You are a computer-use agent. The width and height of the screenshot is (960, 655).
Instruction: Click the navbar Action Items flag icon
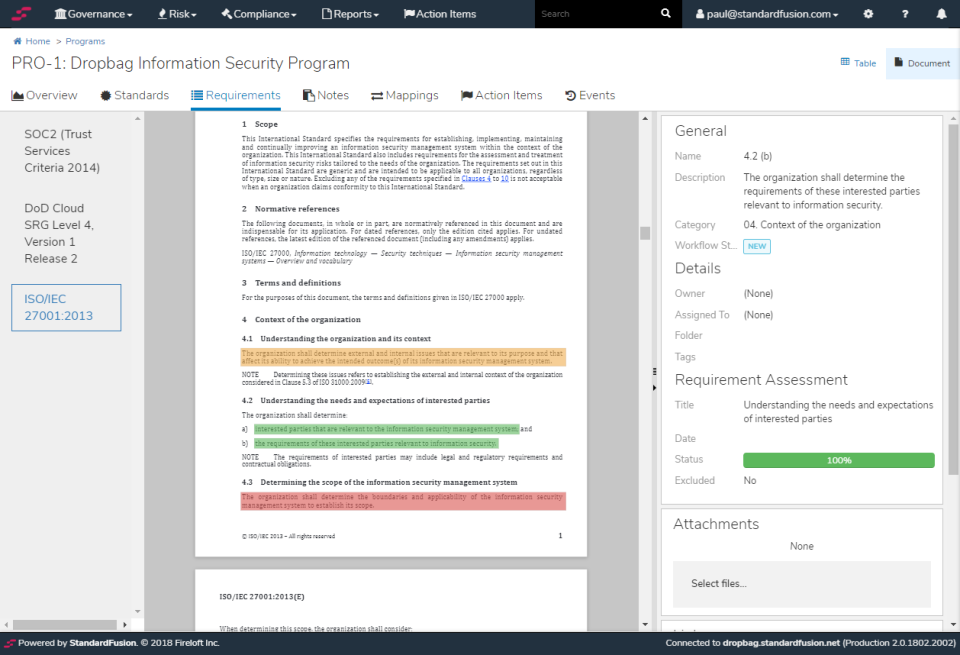click(409, 13)
